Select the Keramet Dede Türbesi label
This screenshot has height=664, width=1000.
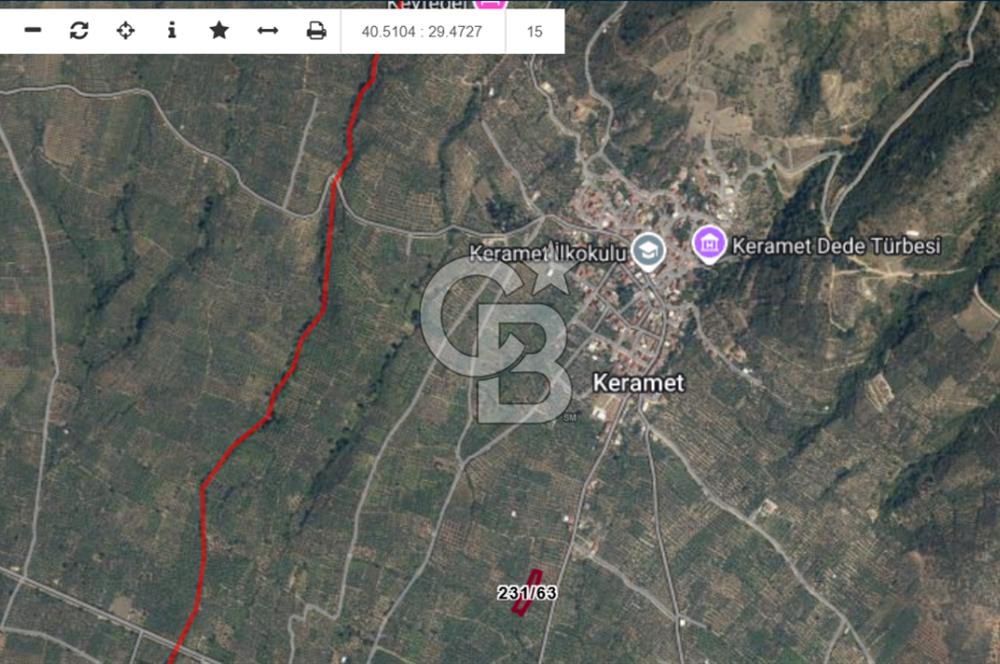coord(836,246)
